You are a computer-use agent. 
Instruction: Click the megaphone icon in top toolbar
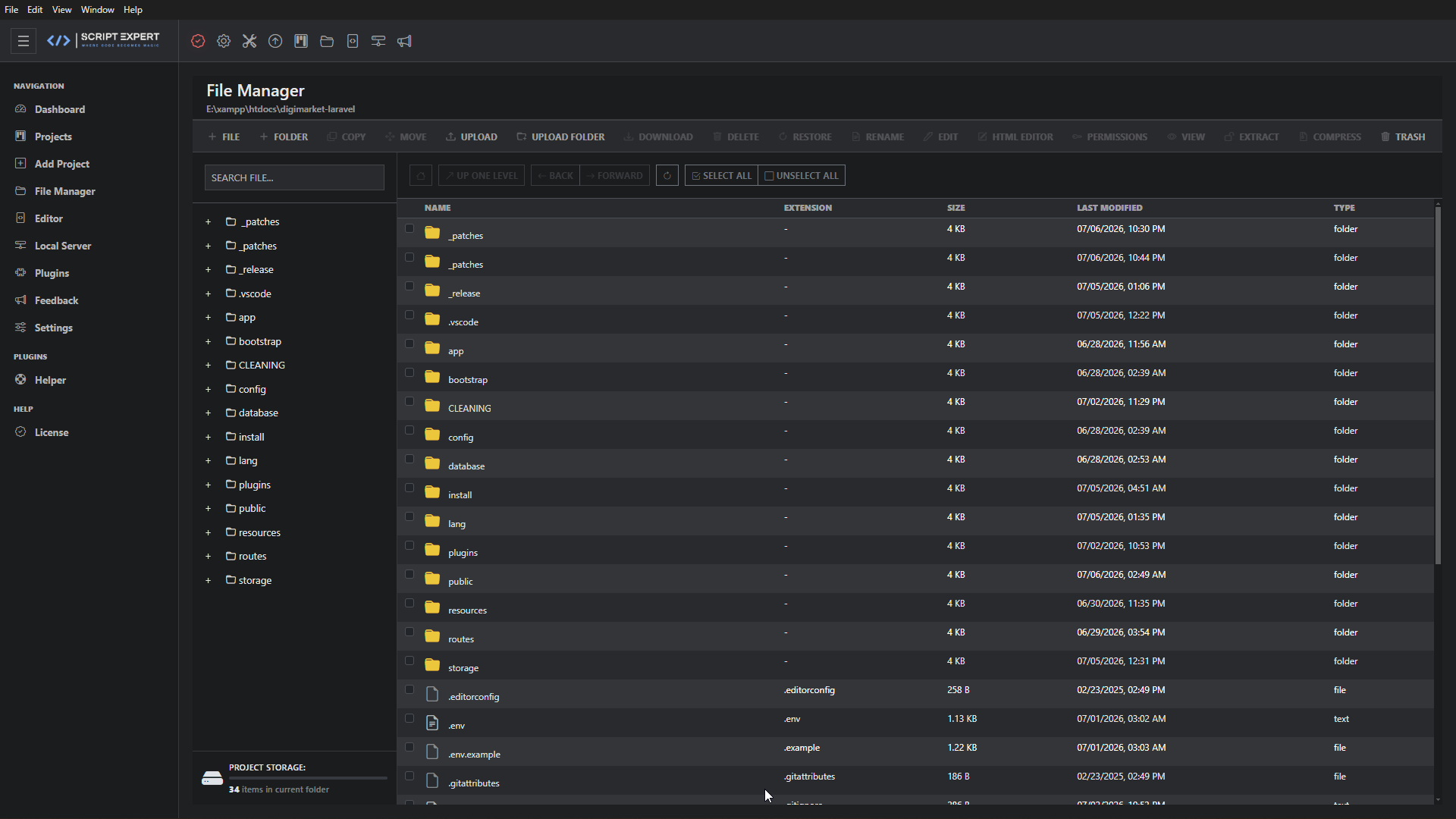point(404,41)
